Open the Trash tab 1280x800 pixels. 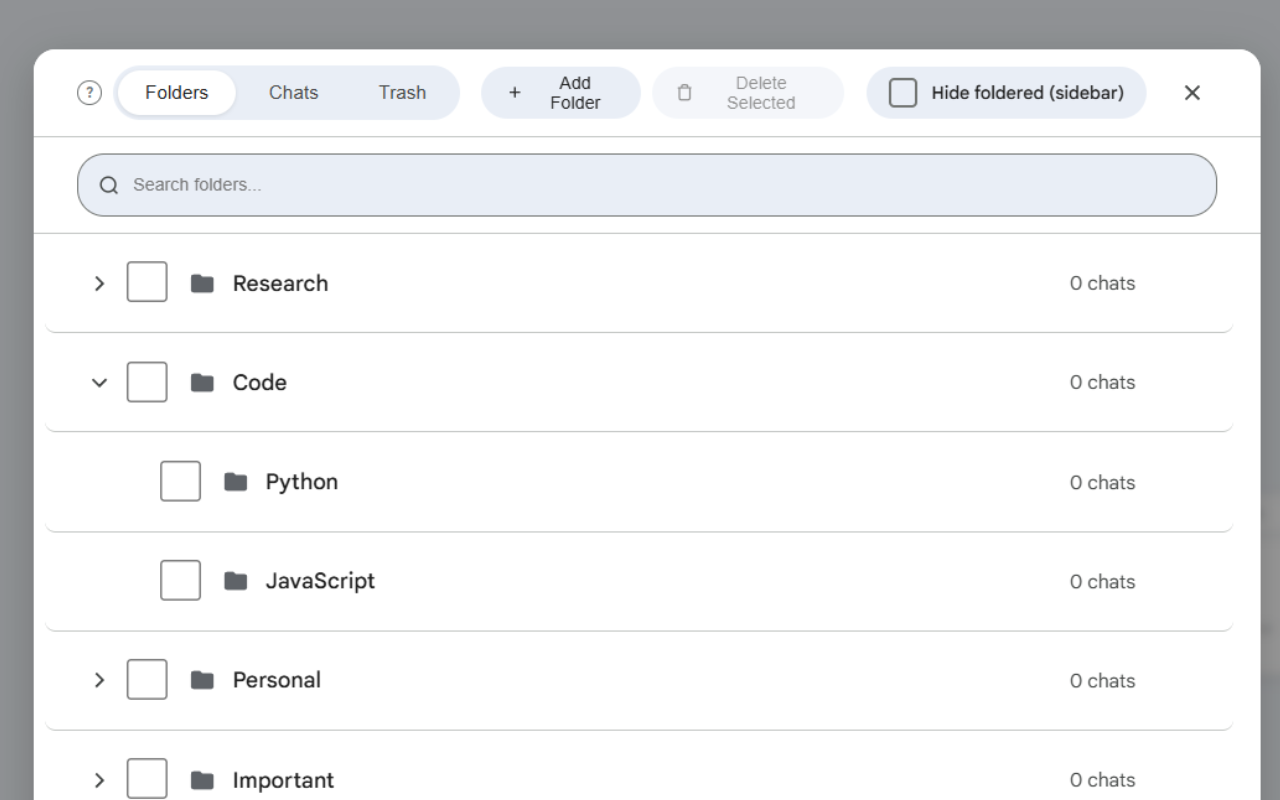402,93
